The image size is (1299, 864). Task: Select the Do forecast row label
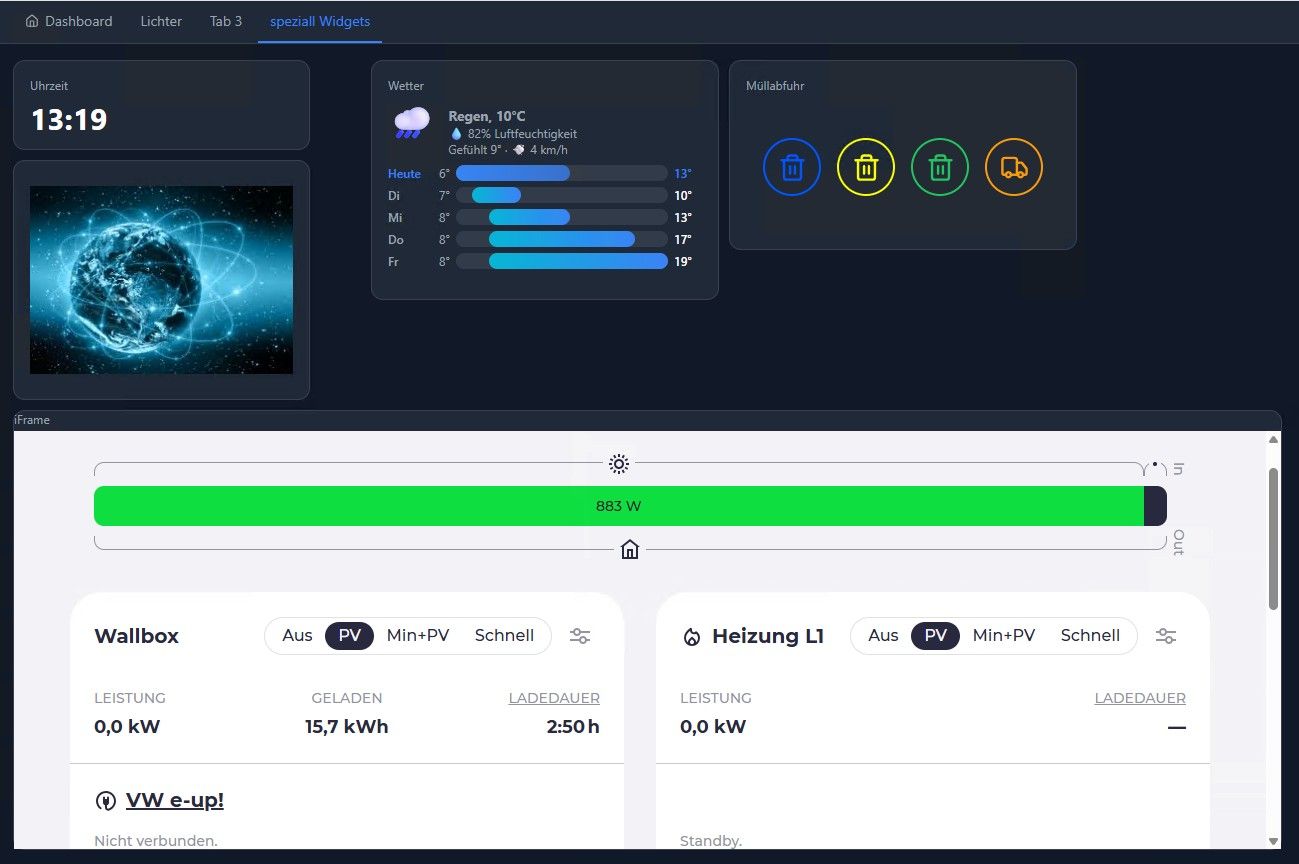click(x=396, y=239)
